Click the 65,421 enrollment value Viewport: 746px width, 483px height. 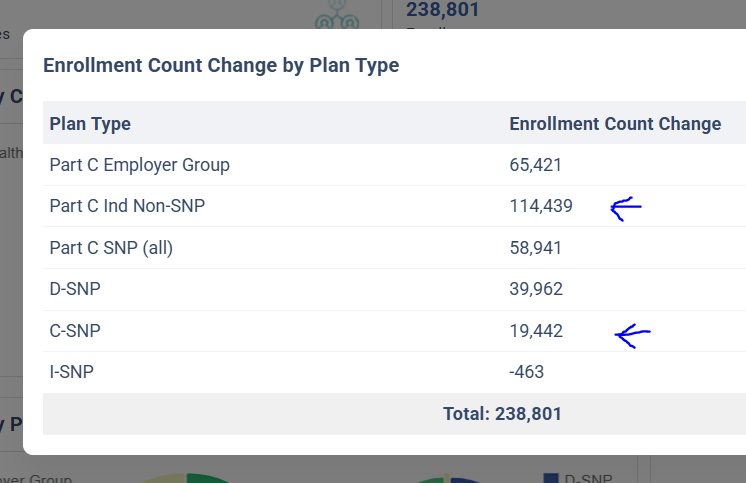click(536, 165)
